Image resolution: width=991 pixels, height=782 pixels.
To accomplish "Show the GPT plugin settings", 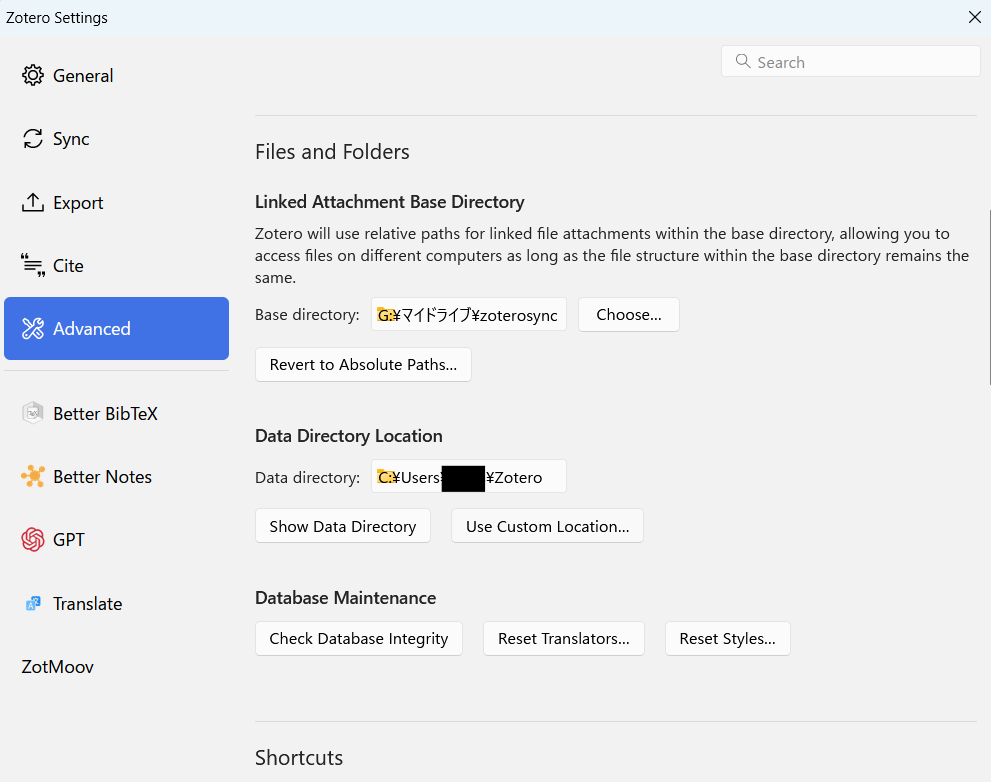I will pyautogui.click(x=116, y=539).
